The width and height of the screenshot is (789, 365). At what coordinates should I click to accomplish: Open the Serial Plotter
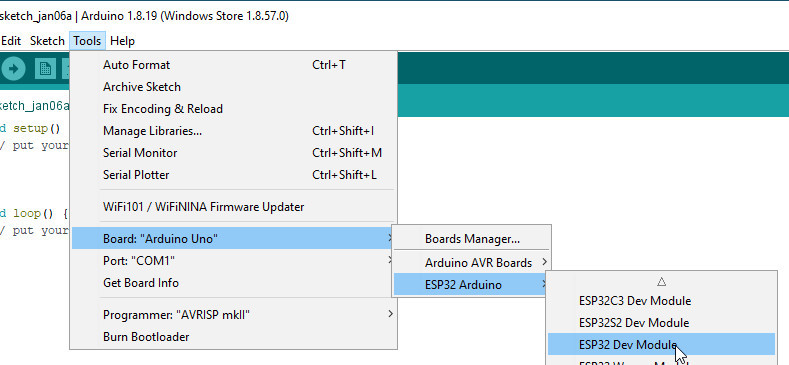point(233,175)
